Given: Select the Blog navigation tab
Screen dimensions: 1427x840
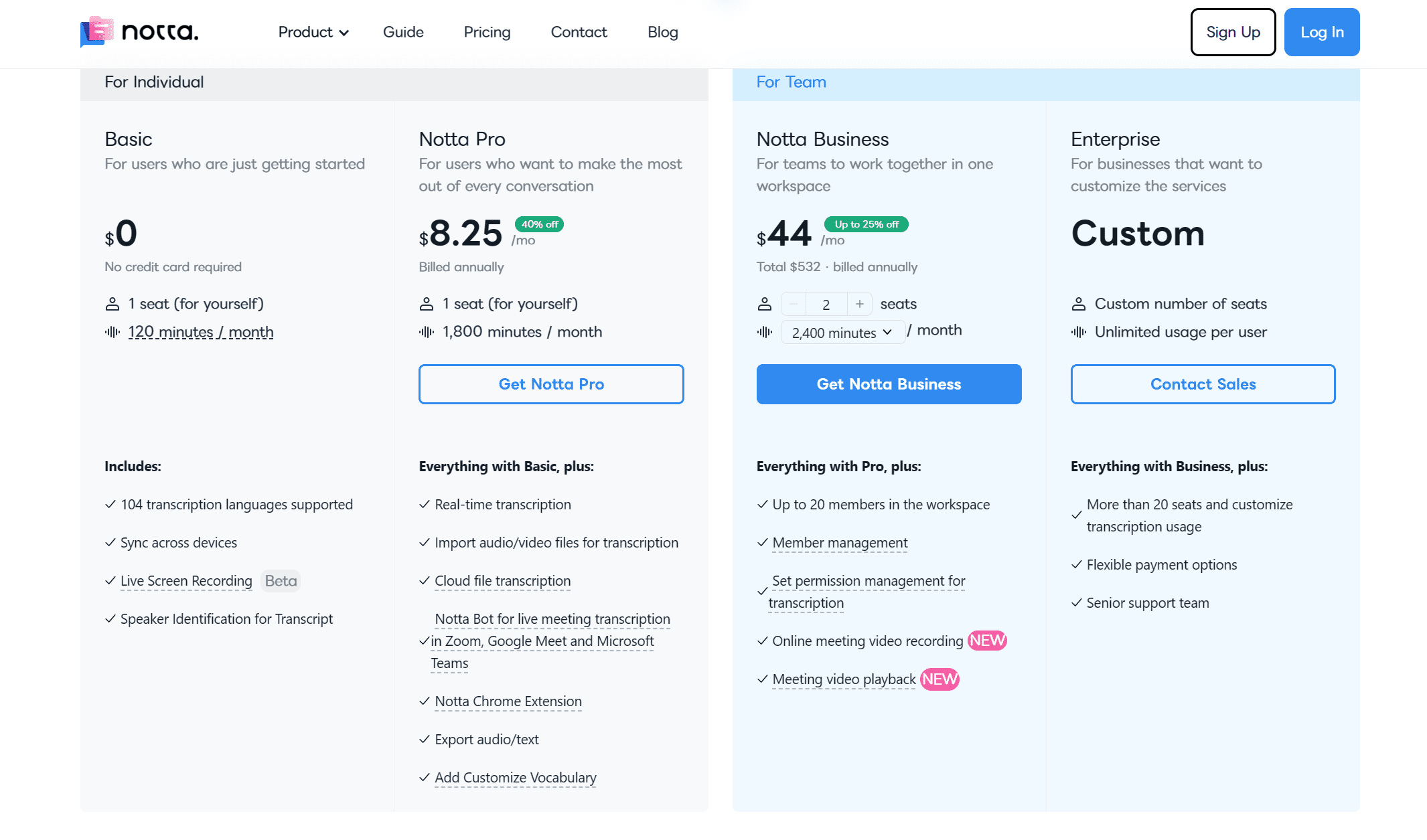Looking at the screenshot, I should tap(662, 32).
